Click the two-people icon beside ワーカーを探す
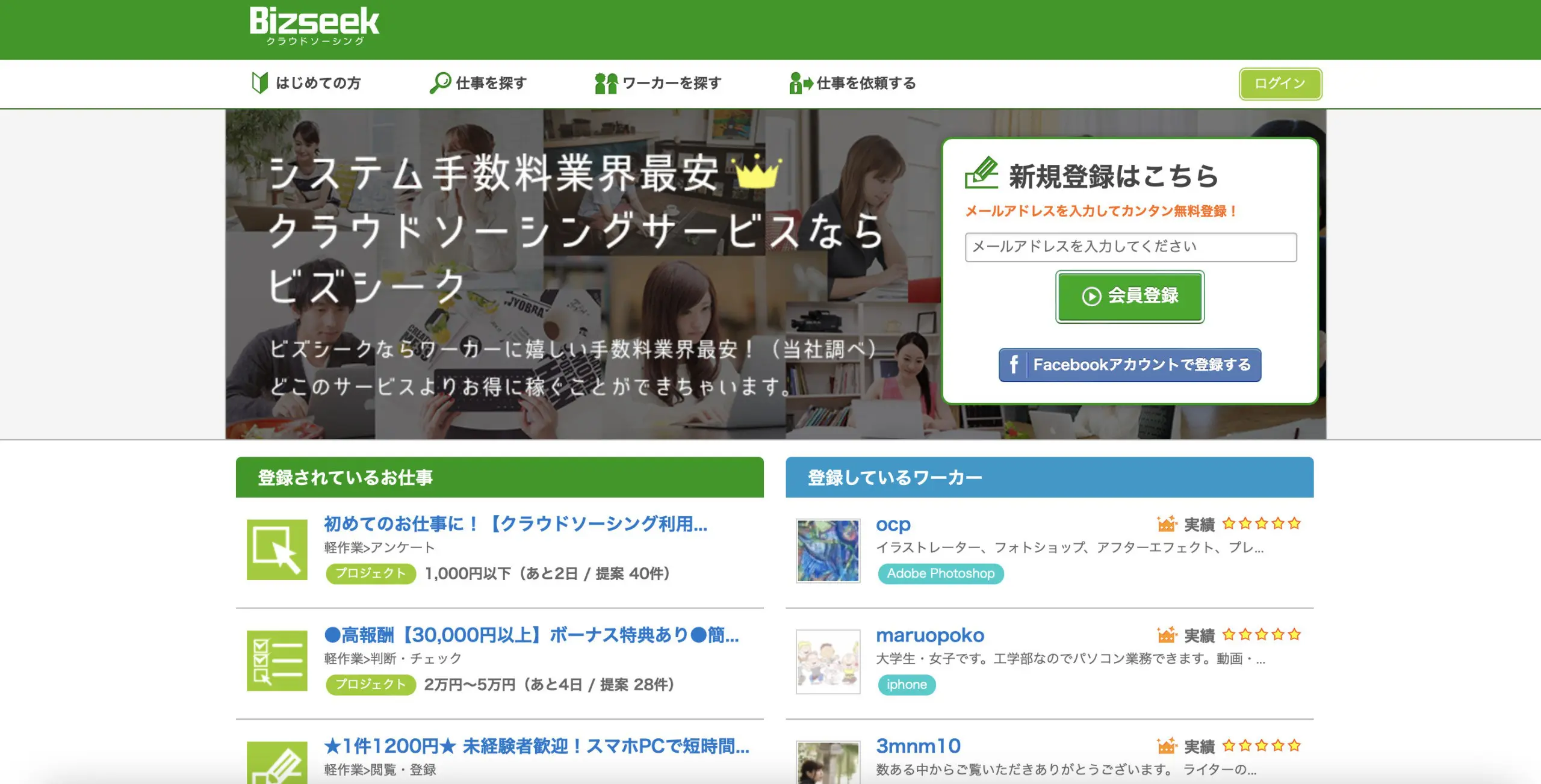This screenshot has width=1541, height=784. click(x=606, y=83)
